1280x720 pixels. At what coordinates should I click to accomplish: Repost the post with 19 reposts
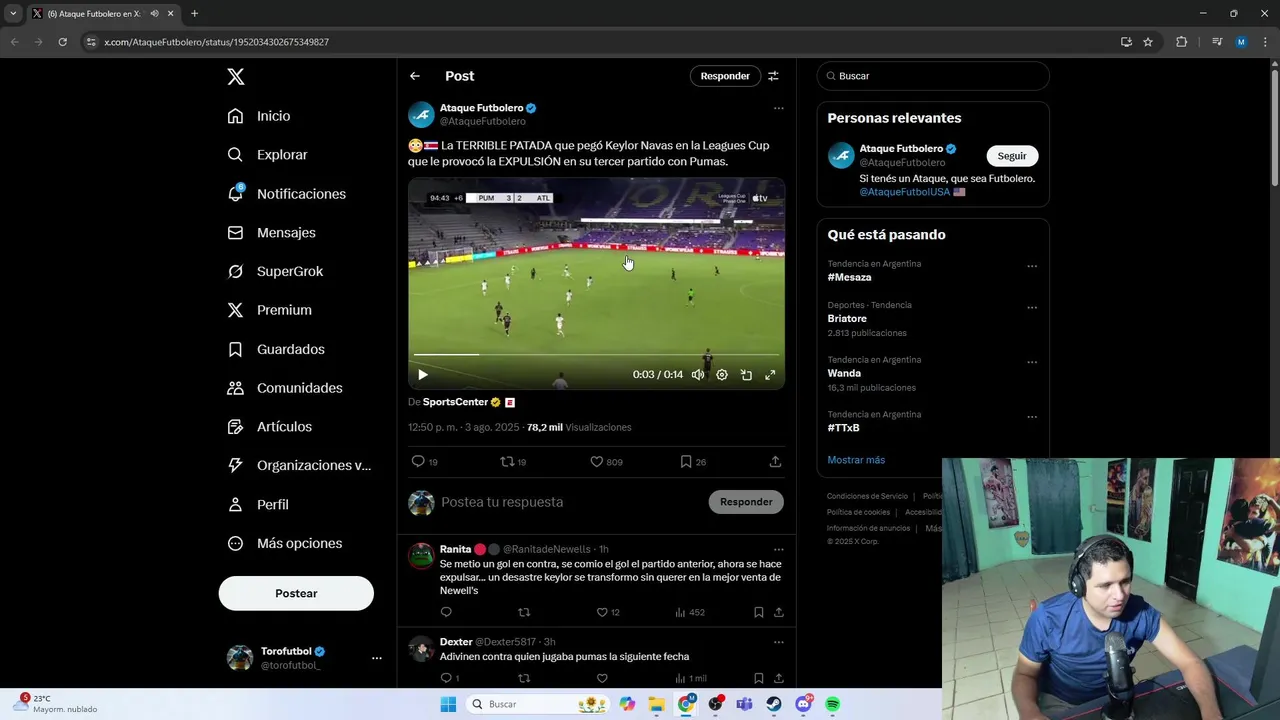(507, 462)
